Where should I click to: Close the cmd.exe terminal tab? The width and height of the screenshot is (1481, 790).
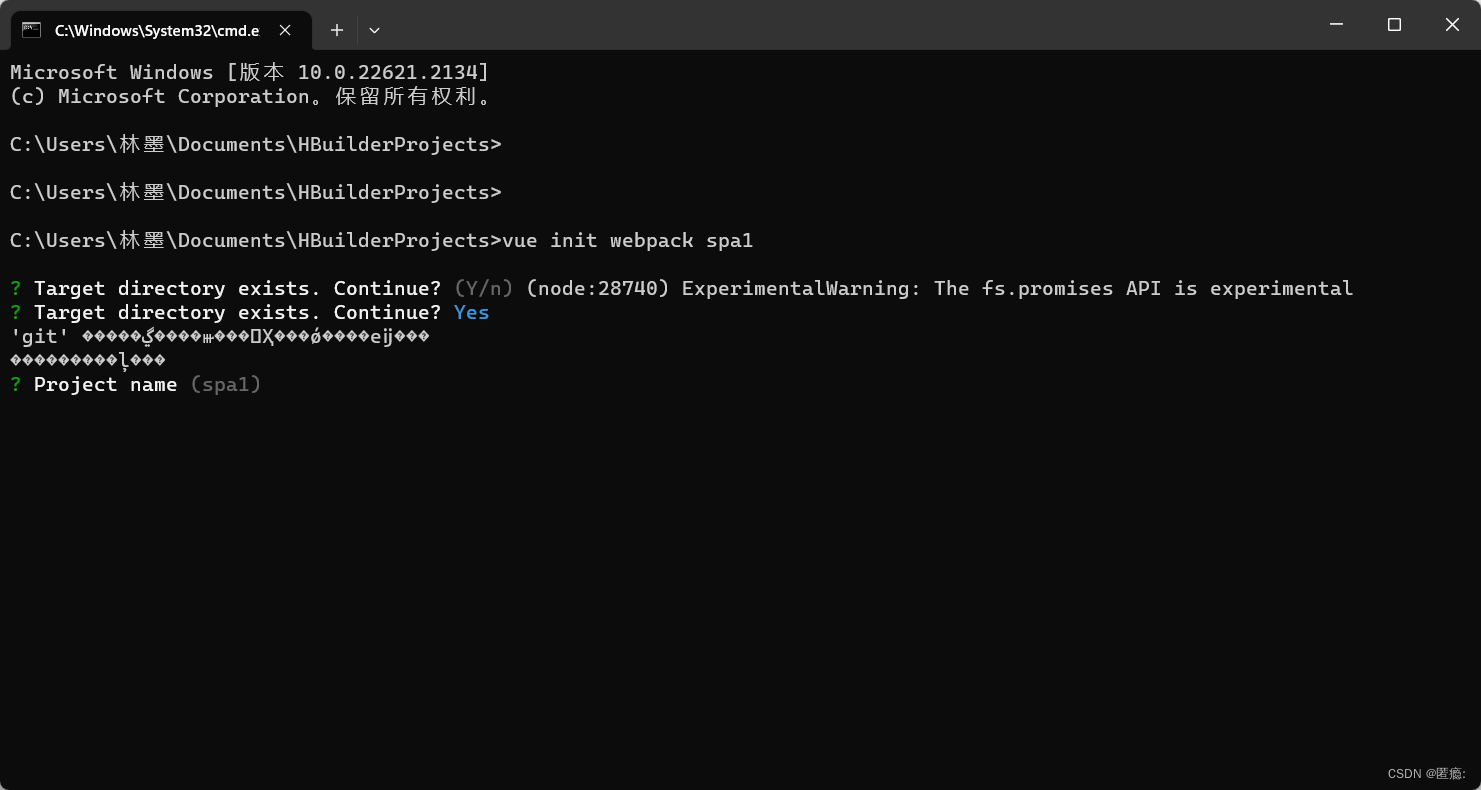point(285,30)
